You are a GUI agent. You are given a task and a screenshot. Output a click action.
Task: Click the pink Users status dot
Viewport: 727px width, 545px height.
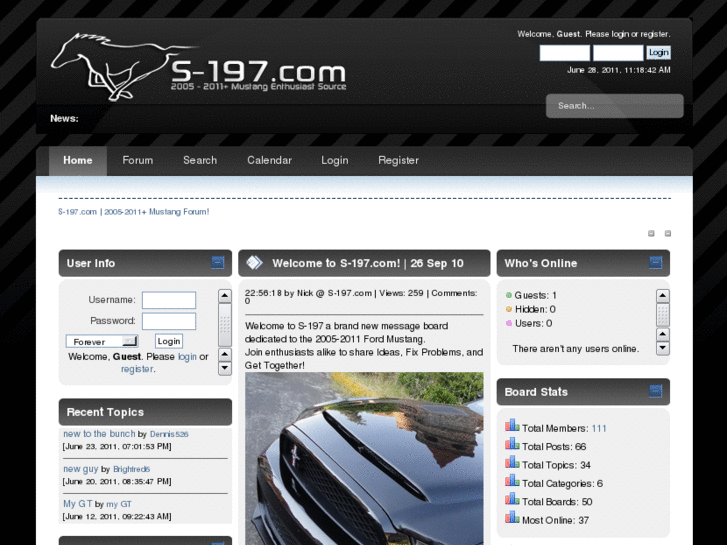point(509,323)
